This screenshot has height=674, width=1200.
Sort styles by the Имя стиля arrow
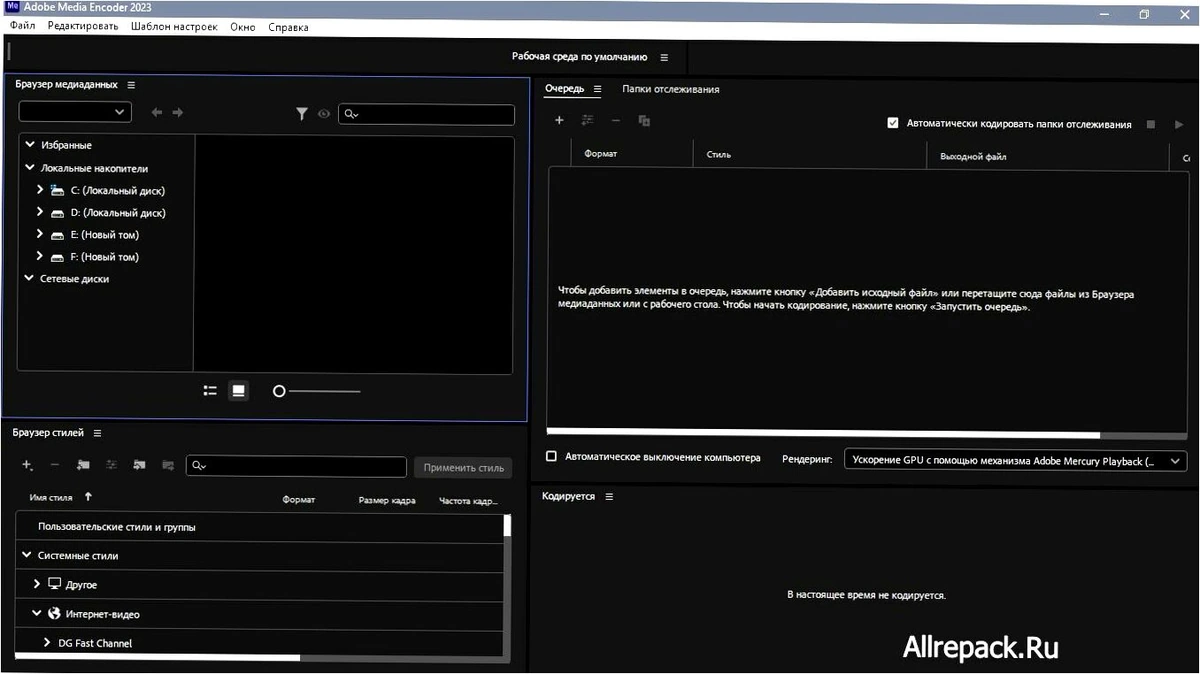pos(88,496)
